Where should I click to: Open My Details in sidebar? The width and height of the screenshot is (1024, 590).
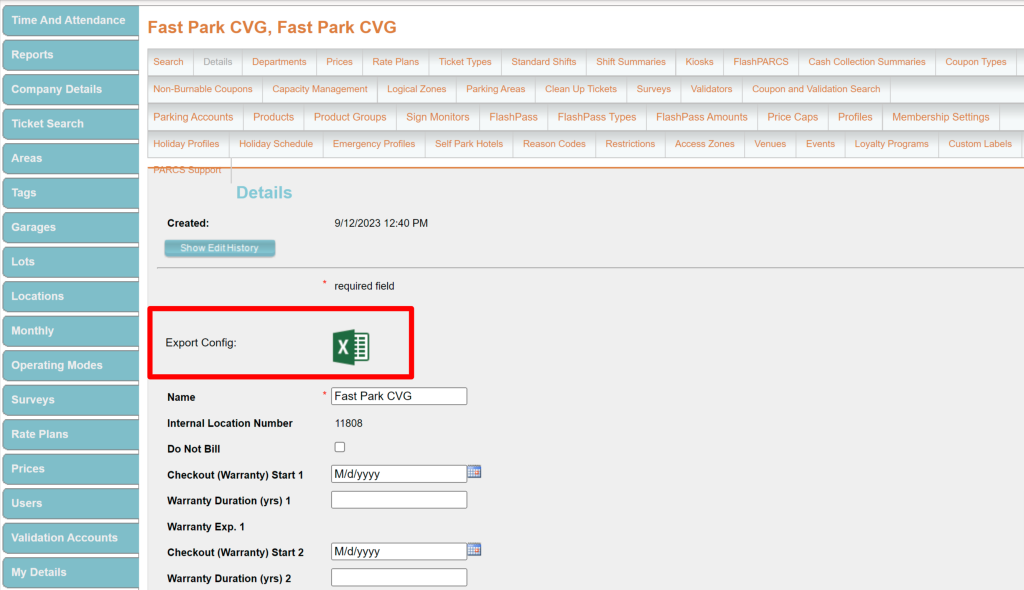tap(71, 572)
